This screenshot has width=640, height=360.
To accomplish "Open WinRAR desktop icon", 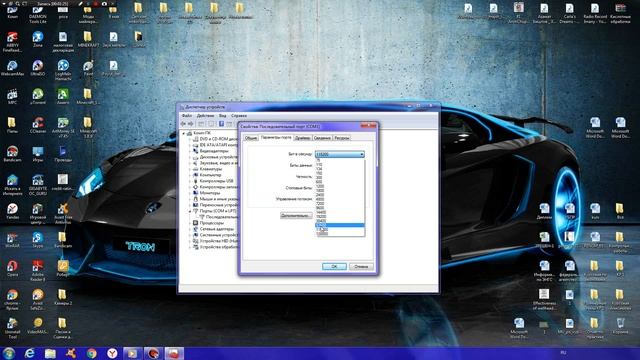I will [12, 240].
